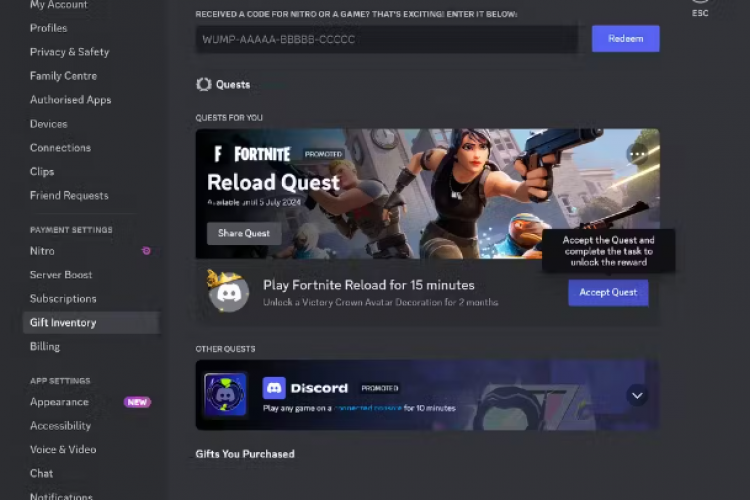Click the ESC close settings icon
Screen dimensions: 750x500
pos(700,5)
